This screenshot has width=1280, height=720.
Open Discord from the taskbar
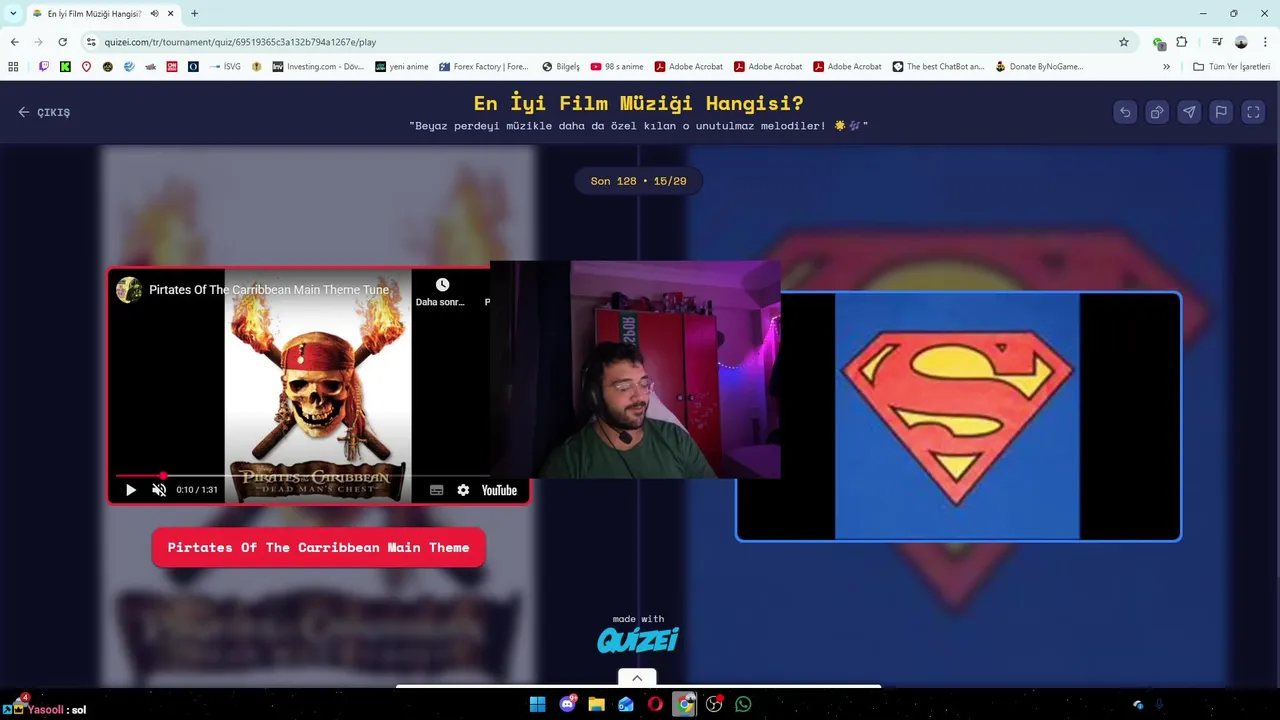coord(568,704)
